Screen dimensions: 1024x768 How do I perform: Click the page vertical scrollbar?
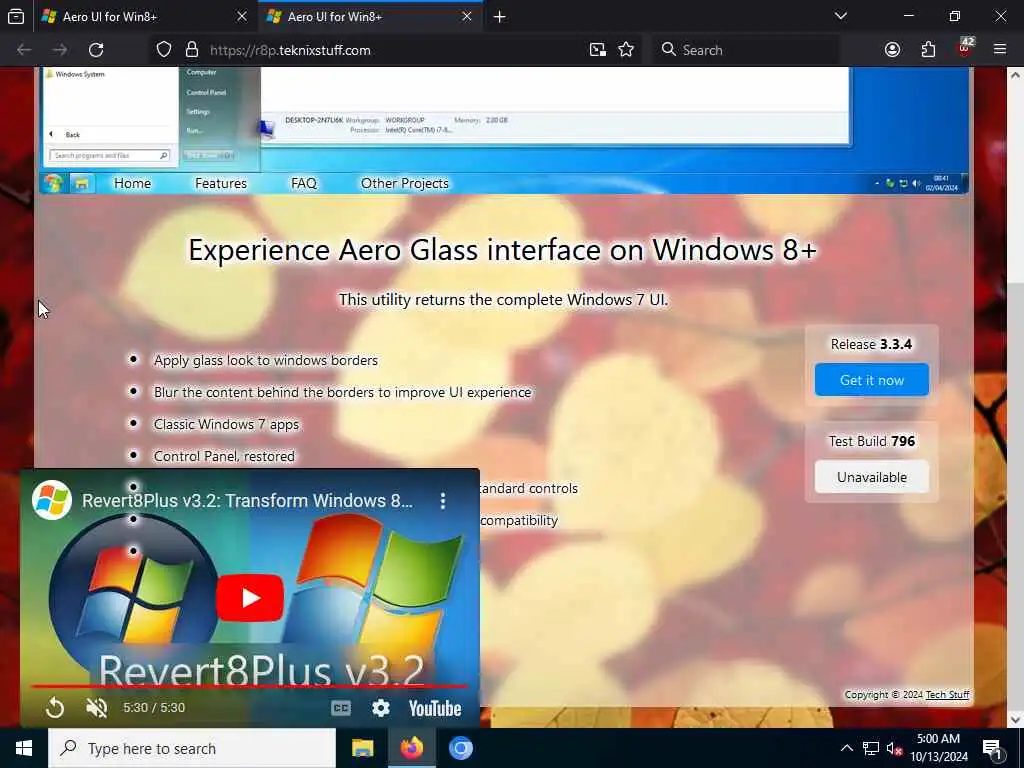coord(1015,396)
